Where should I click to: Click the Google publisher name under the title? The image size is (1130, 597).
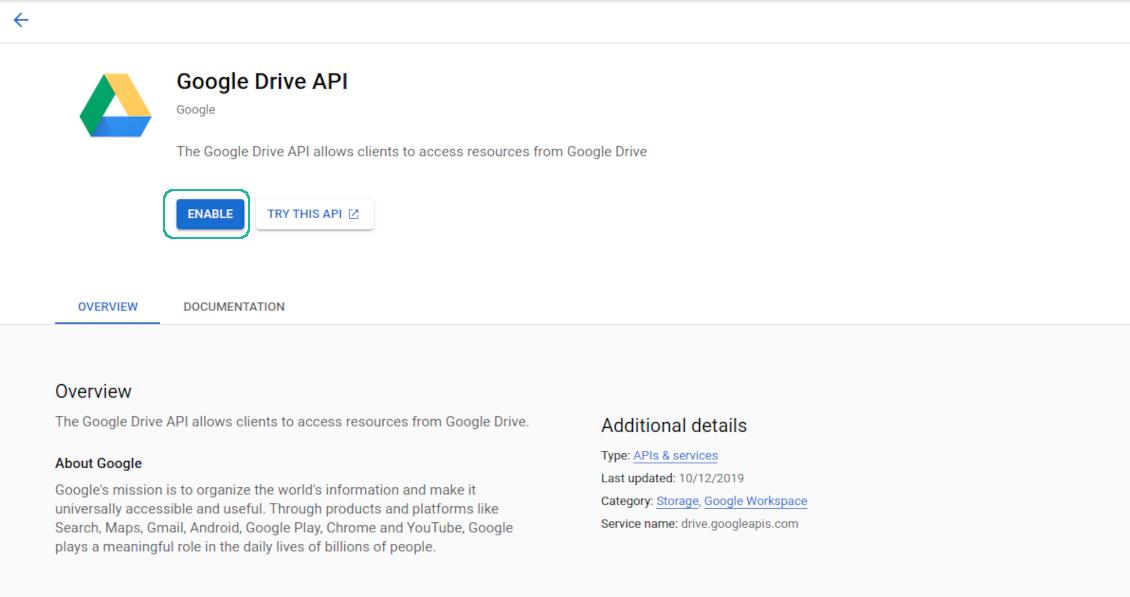(196, 110)
